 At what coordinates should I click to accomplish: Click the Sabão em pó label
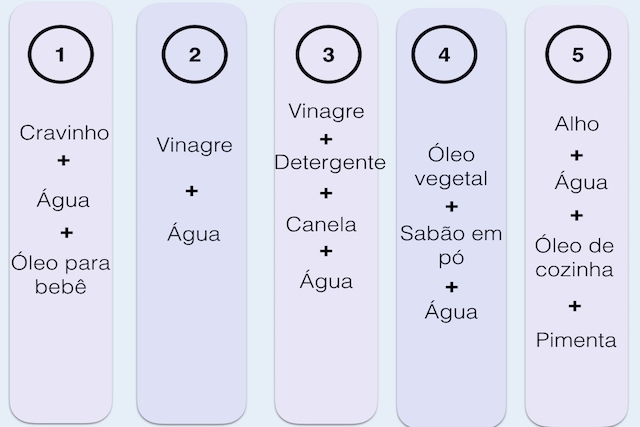click(x=451, y=245)
